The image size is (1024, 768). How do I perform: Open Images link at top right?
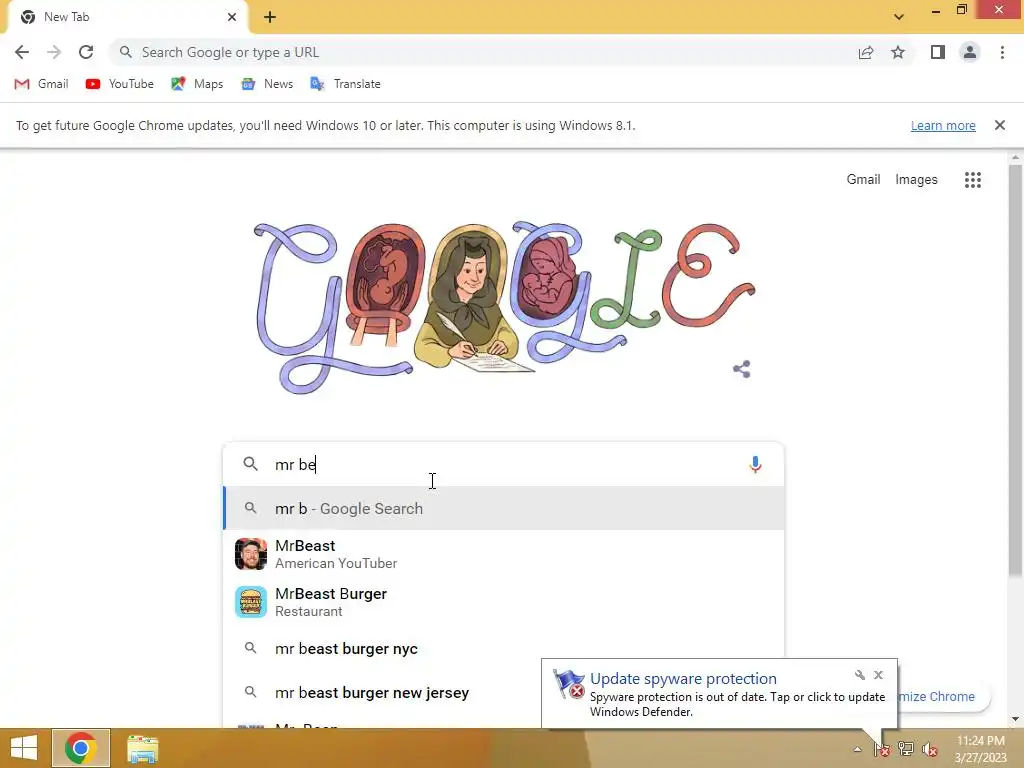(916, 179)
